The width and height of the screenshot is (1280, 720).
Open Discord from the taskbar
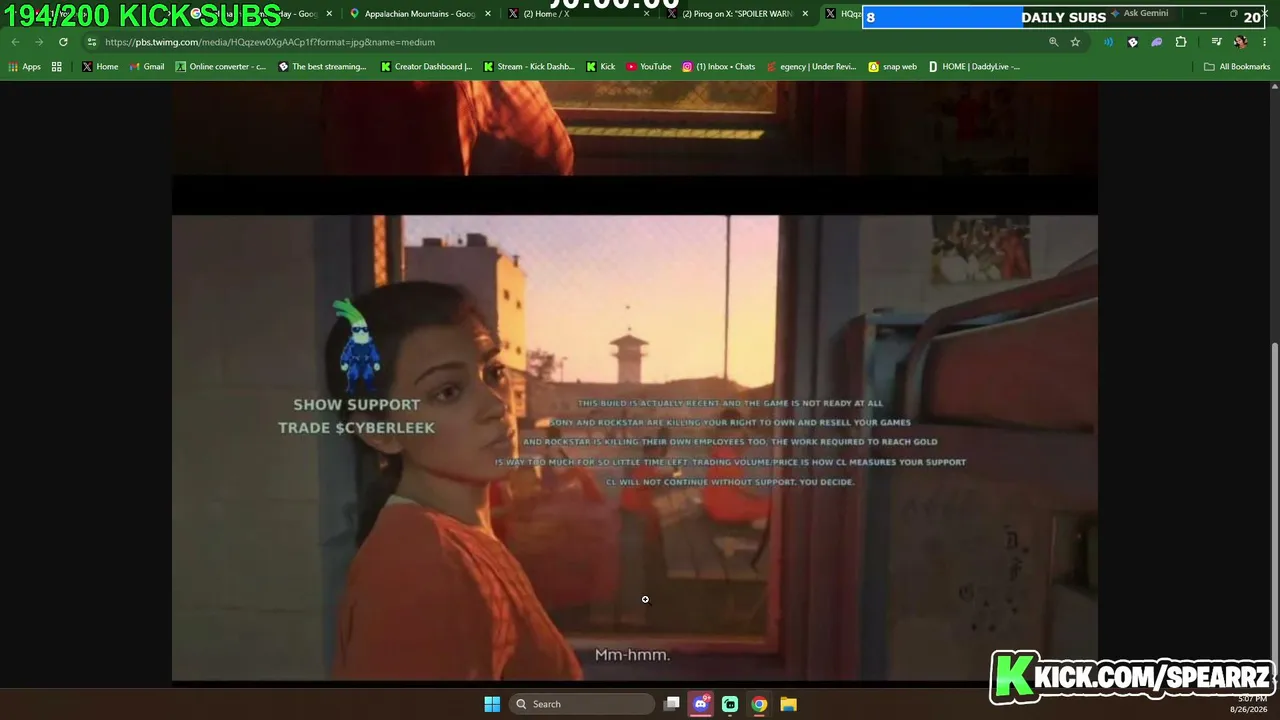(701, 704)
